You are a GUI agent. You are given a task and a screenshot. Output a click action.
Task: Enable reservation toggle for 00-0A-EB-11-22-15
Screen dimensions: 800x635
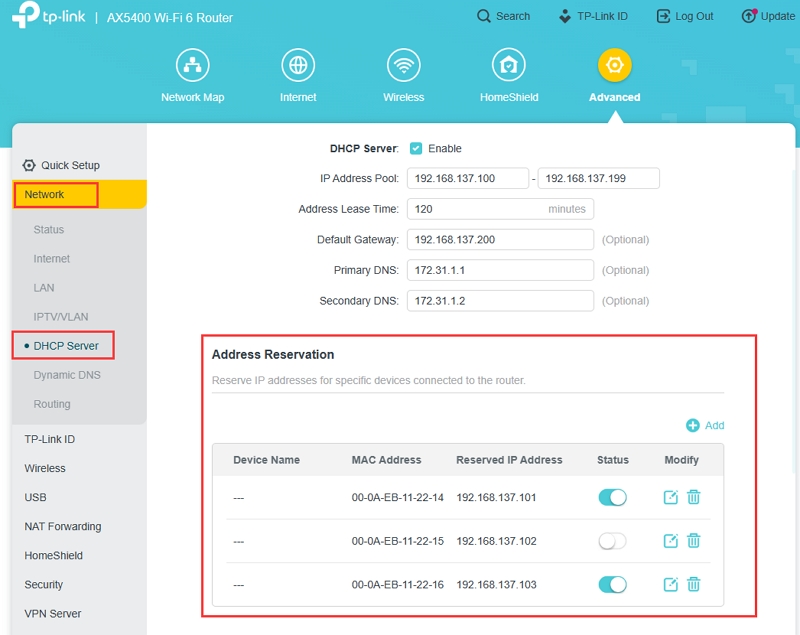[x=612, y=541]
